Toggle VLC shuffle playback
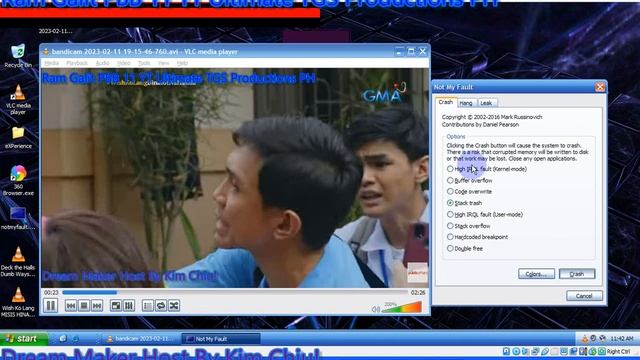Viewport: 640px width, 360px height. 174,306
